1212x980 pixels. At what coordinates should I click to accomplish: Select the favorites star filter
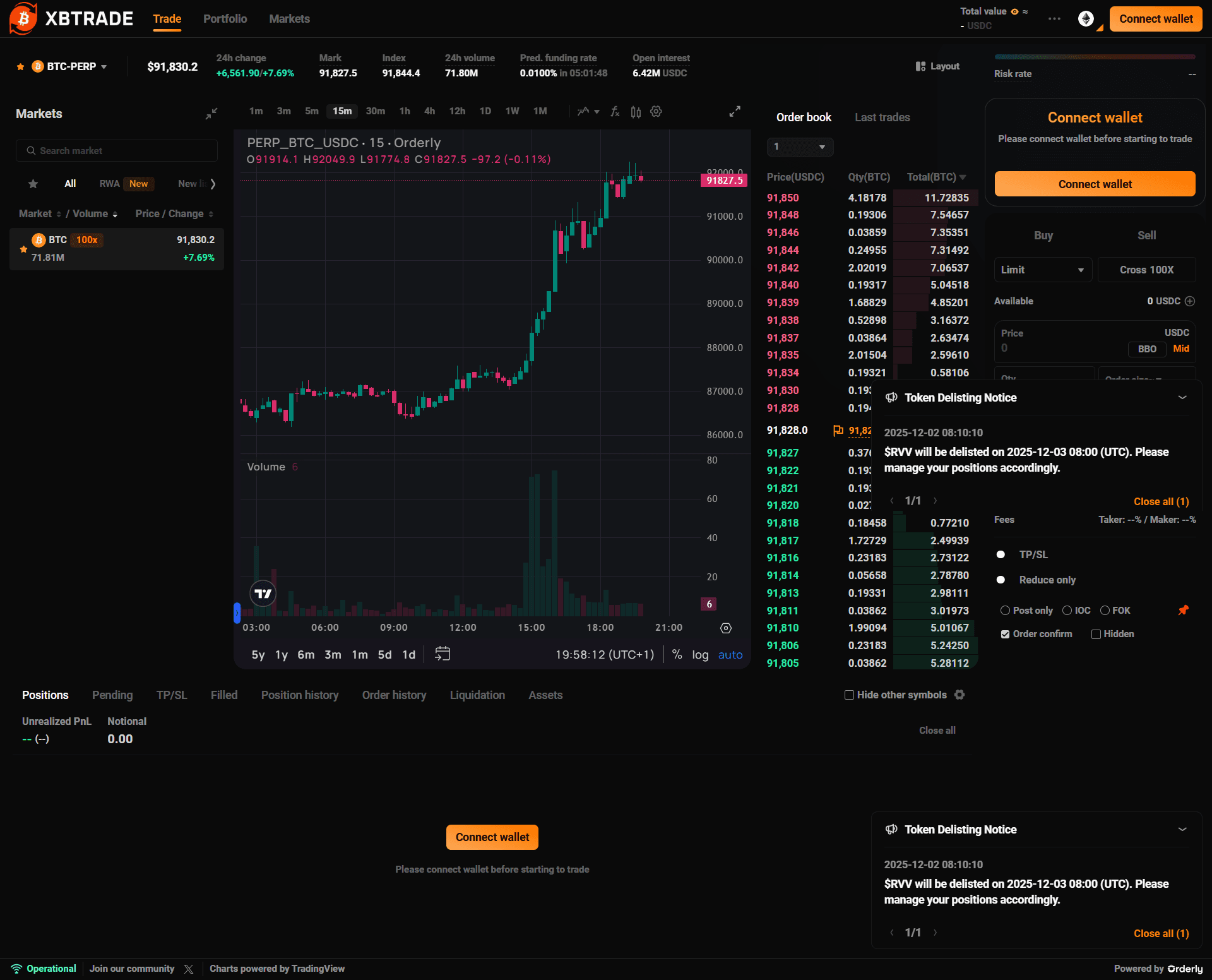pos(33,184)
